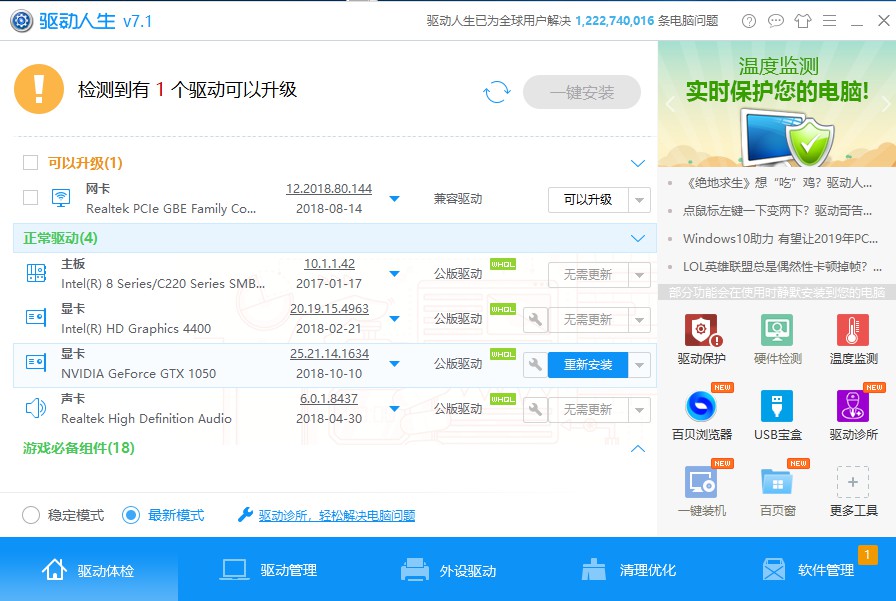Viewport: 896px width, 601px height.
Task: Switch to the 软件管理 tab
Action: pos(809,570)
